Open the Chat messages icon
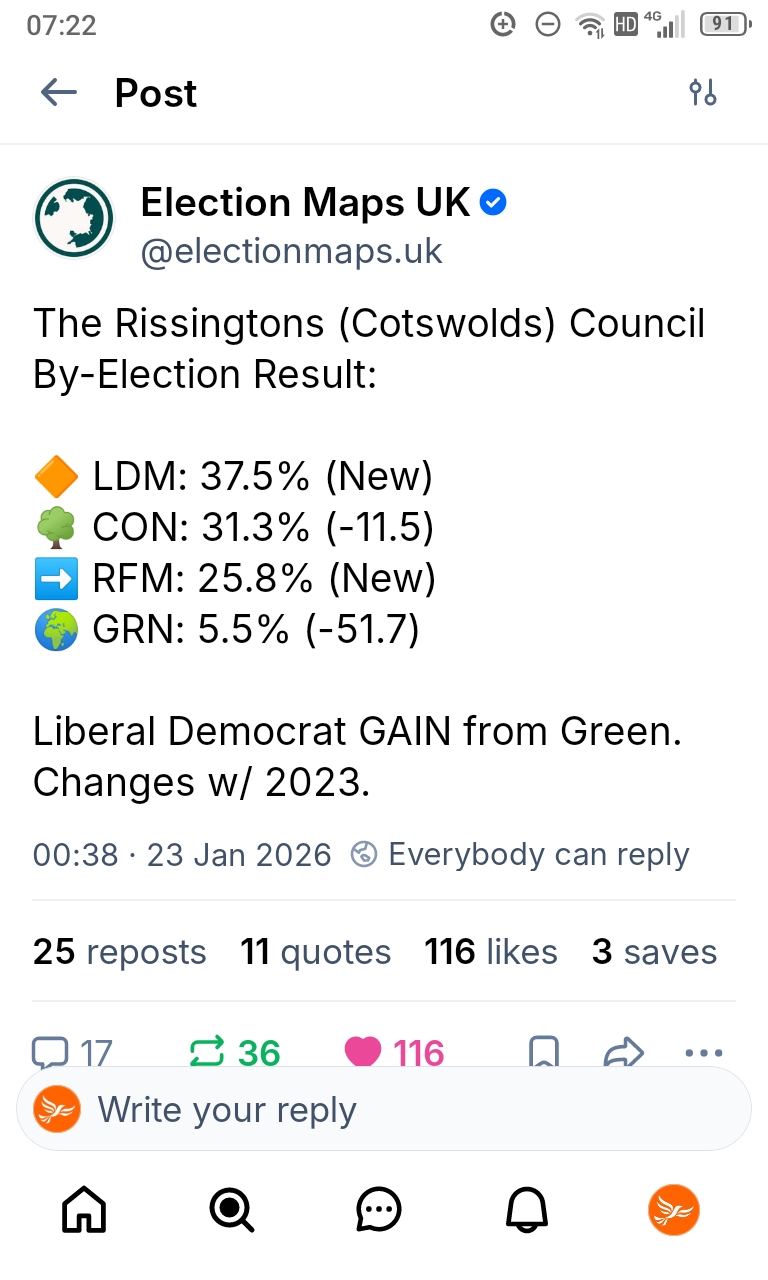The height and width of the screenshot is (1280, 768). (x=379, y=1211)
